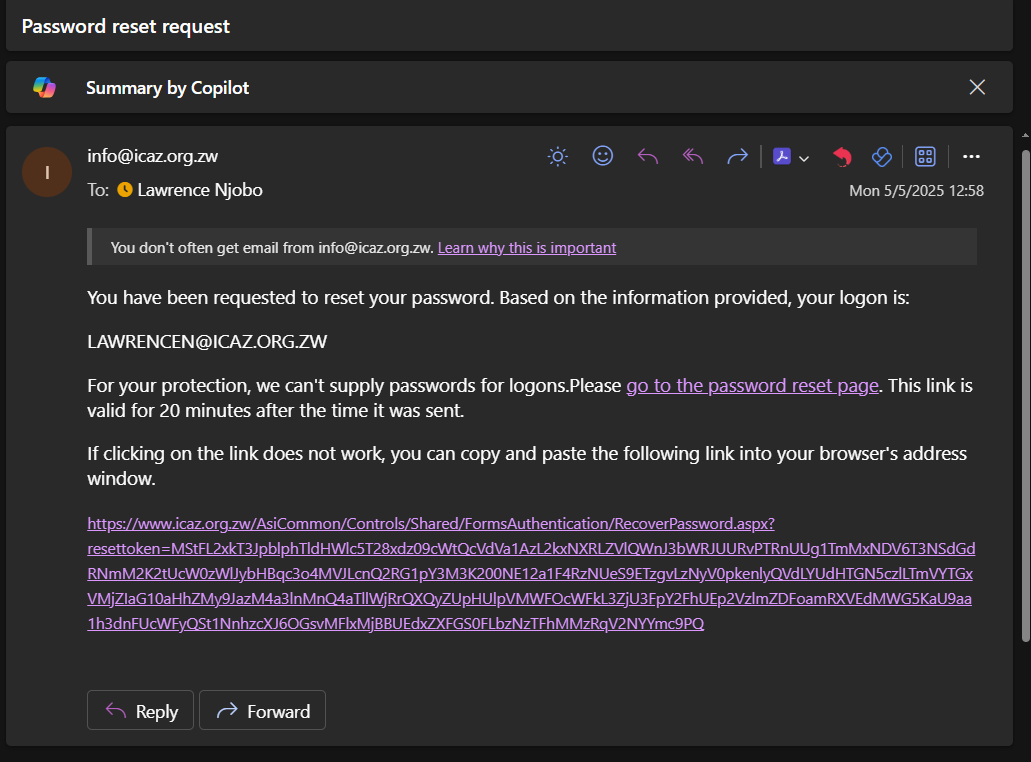Image resolution: width=1031 pixels, height=762 pixels.
Task: Open the "Learn why this is important" link
Action: 527,248
